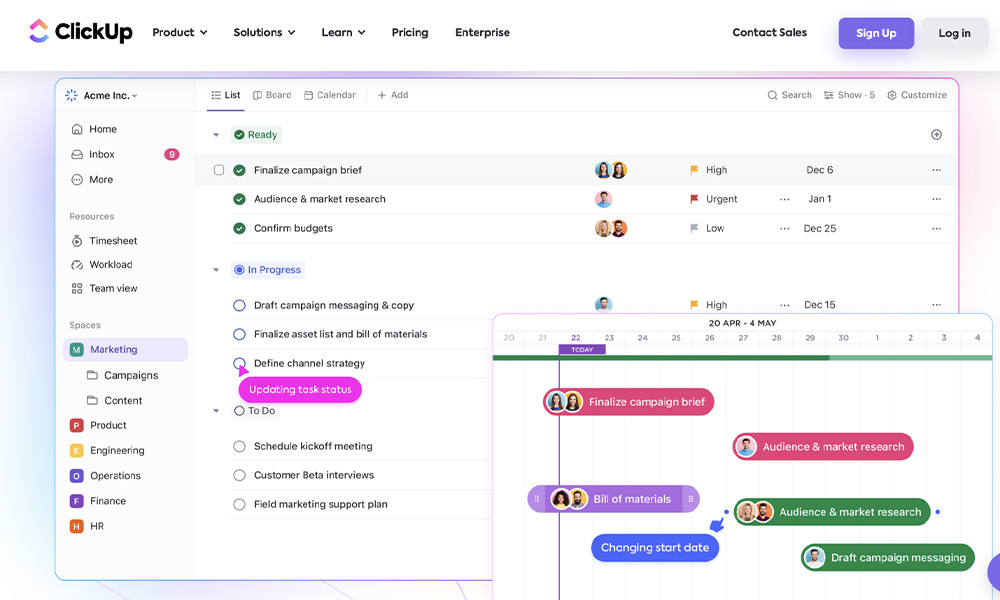This screenshot has height=600, width=1000.
Task: Click the ClickUp logo
Action: tap(80, 32)
